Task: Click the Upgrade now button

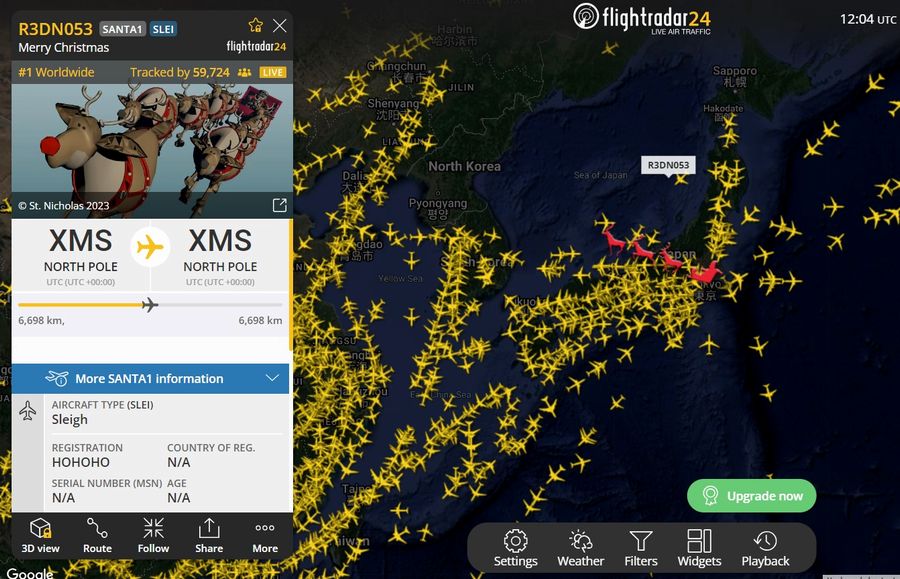Action: 751,496
